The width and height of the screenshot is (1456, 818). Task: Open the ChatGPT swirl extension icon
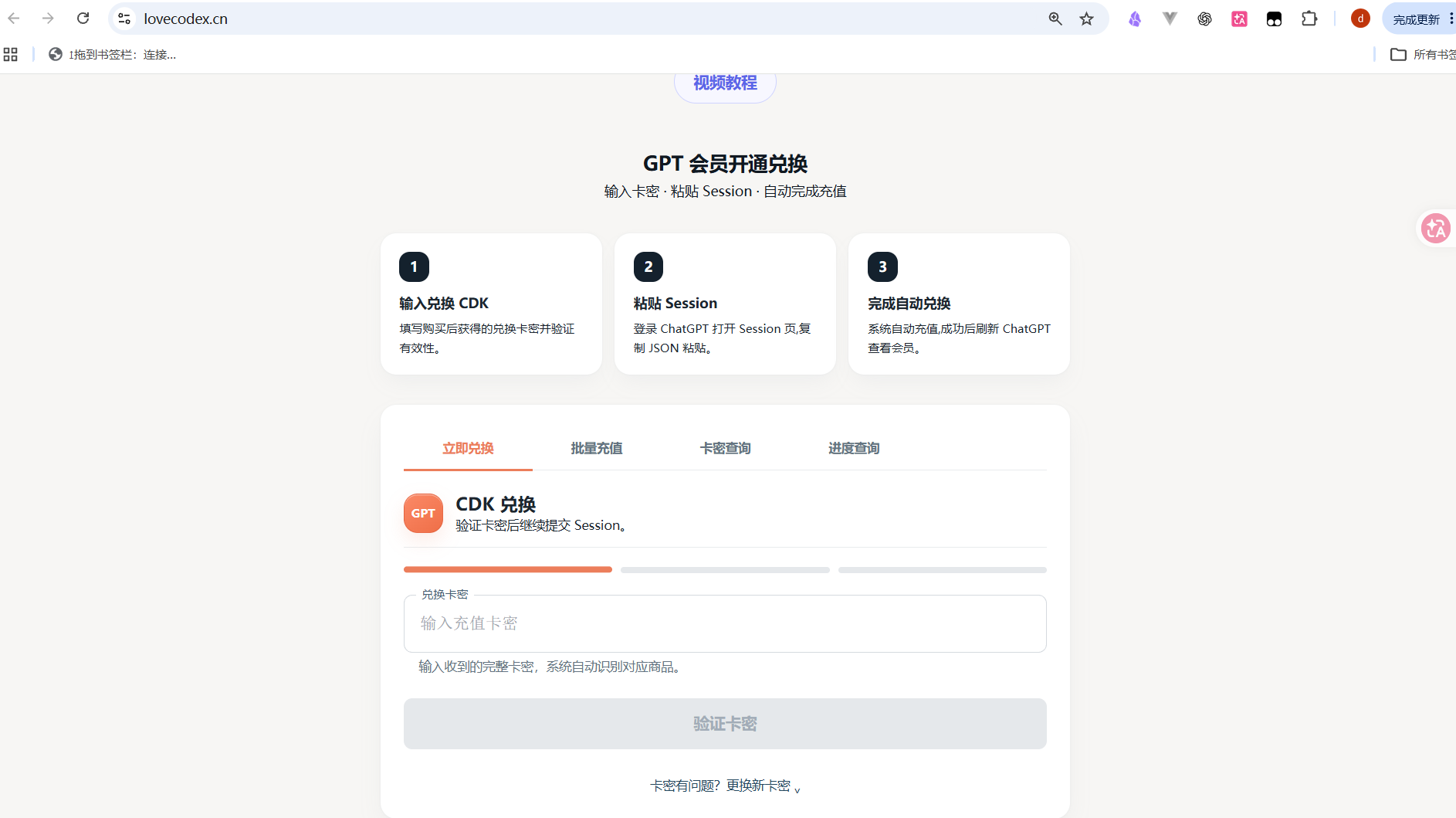coord(1205,19)
